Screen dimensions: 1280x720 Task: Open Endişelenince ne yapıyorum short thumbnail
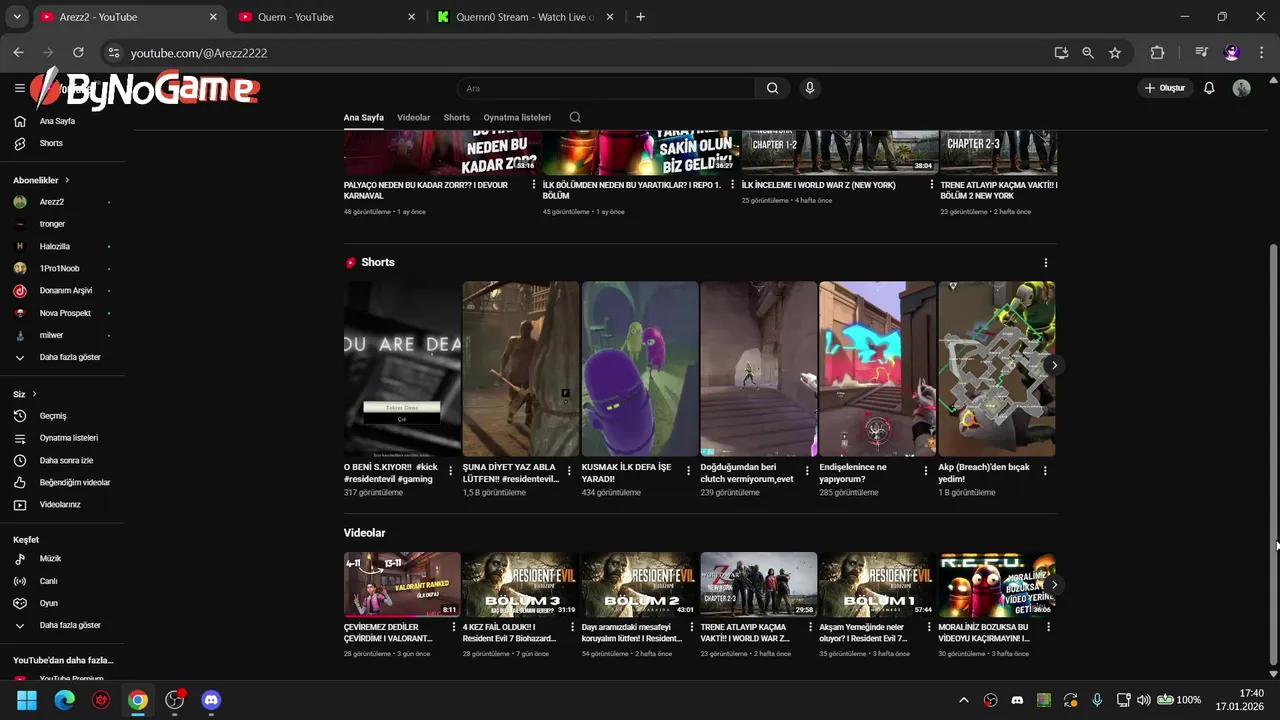[877, 369]
